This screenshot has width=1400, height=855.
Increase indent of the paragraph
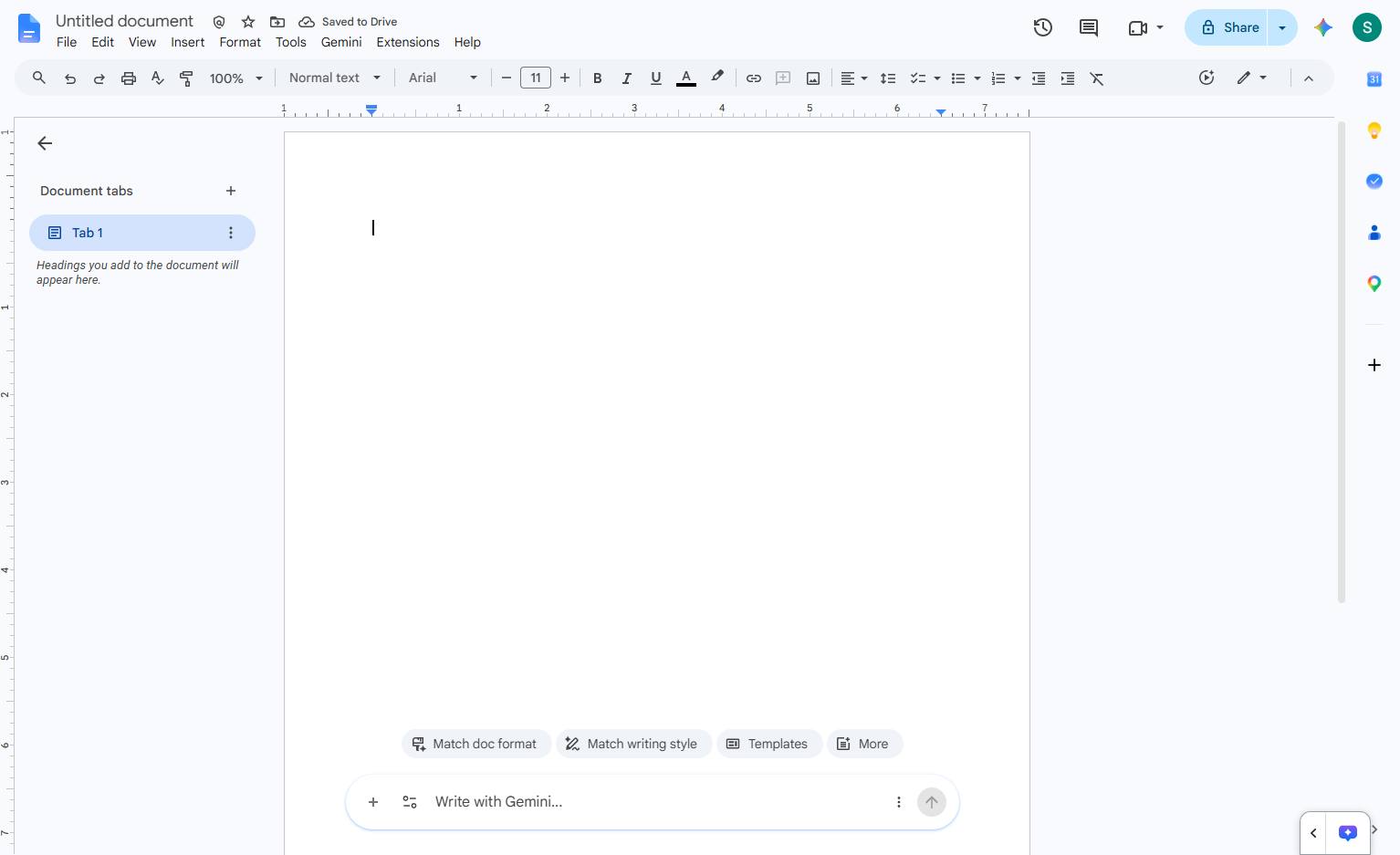coord(1068,78)
